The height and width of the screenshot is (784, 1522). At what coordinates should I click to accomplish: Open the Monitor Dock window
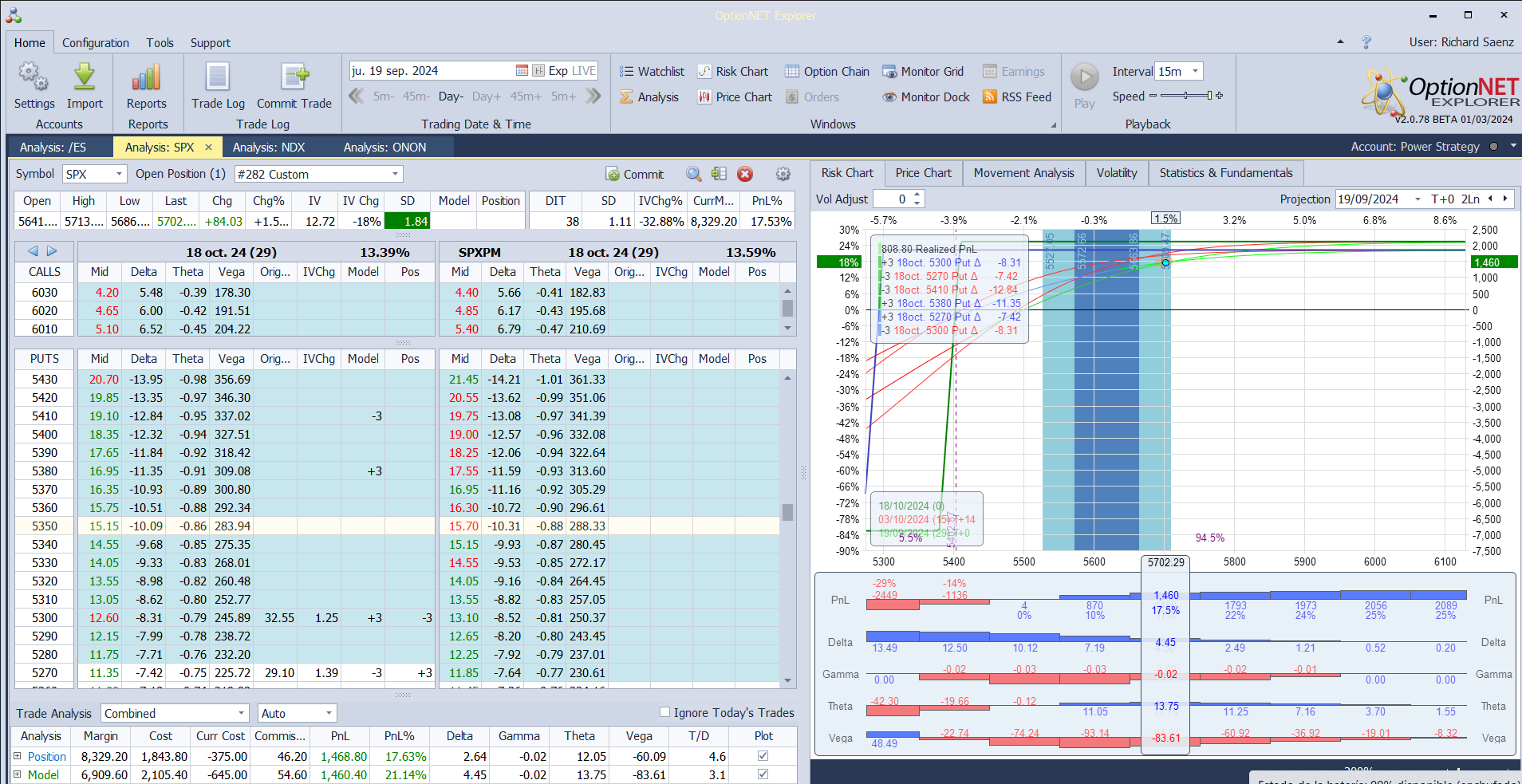click(926, 97)
